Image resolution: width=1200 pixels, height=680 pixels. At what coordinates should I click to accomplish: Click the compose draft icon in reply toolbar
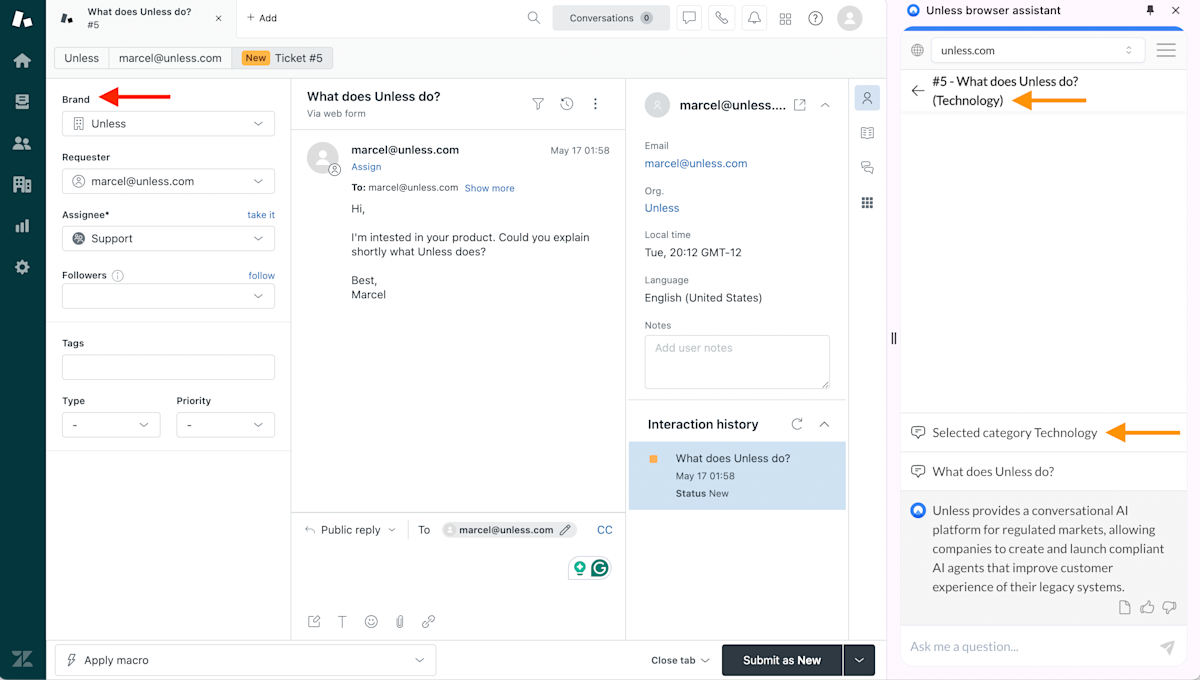[x=314, y=621]
